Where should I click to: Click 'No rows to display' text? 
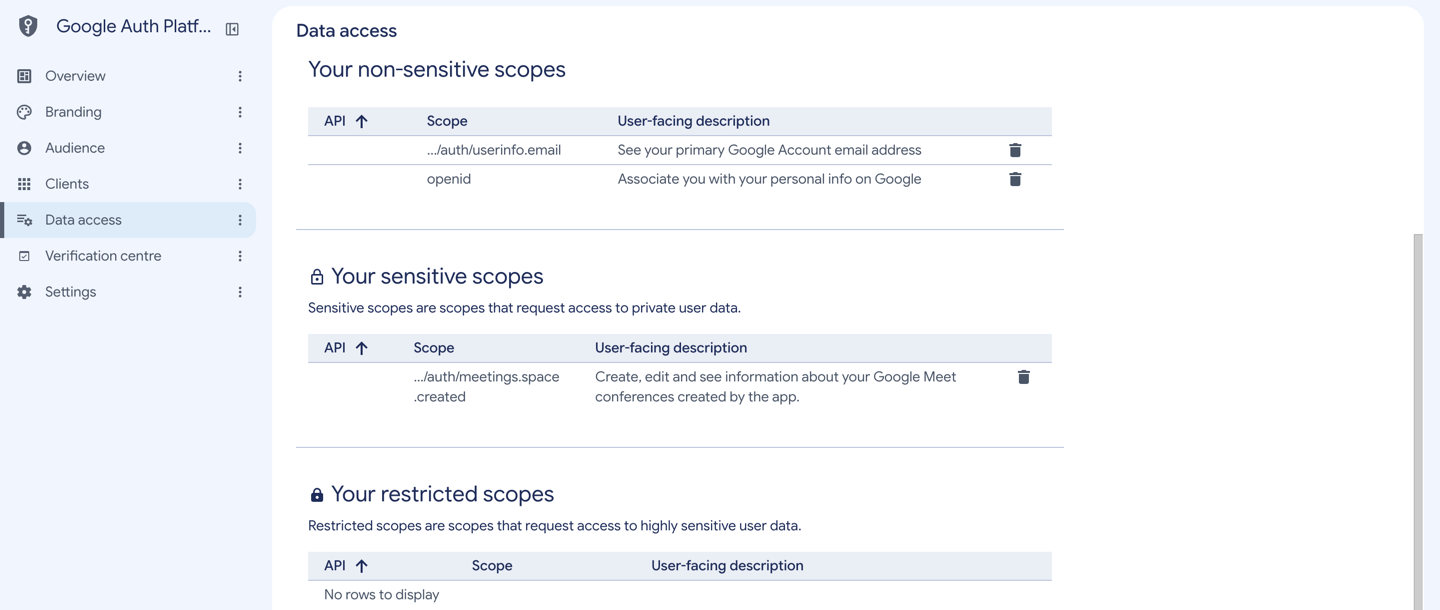click(x=382, y=595)
